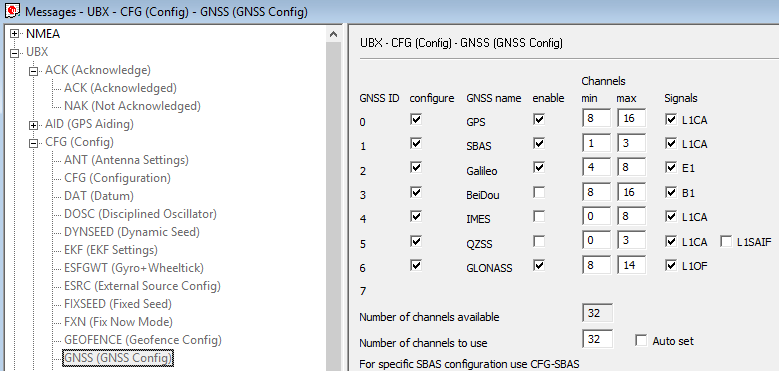Open DYNSEED (Dynamic Seed) item
779x371 pixels.
[132, 231]
